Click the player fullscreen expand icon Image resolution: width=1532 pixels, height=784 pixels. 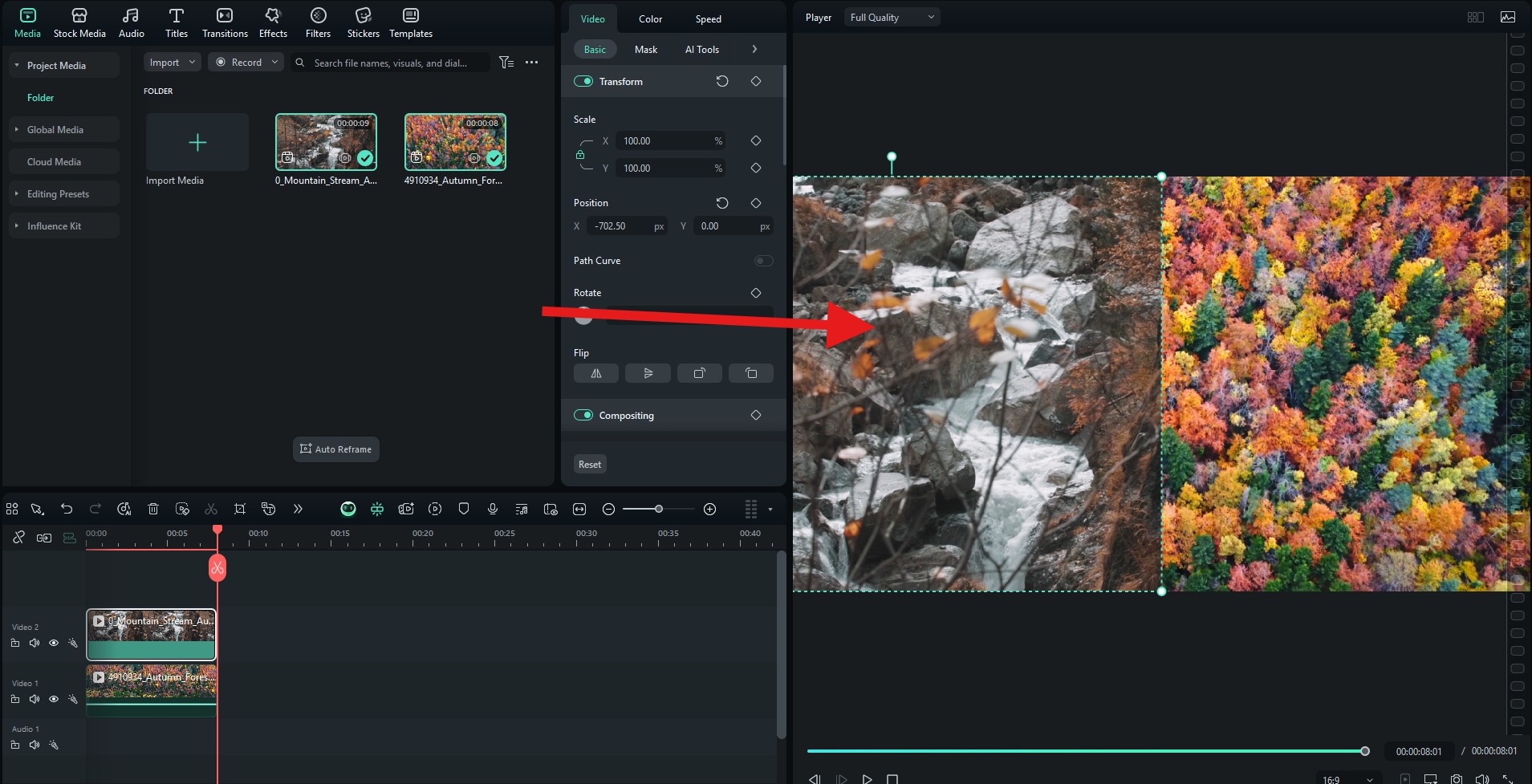click(x=1508, y=778)
